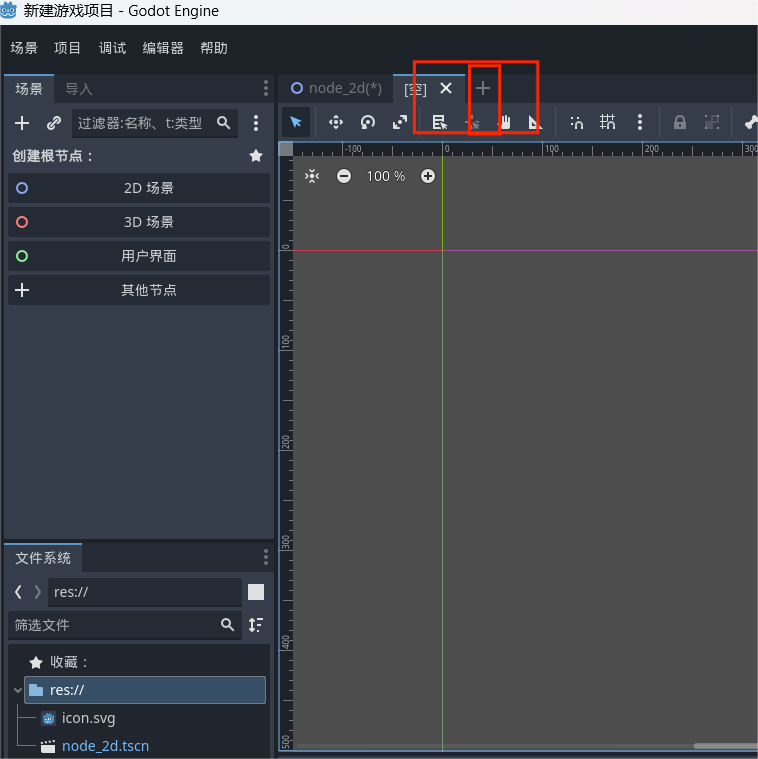
Task: Toggle smart snapping in the toolbar
Action: pos(577,122)
